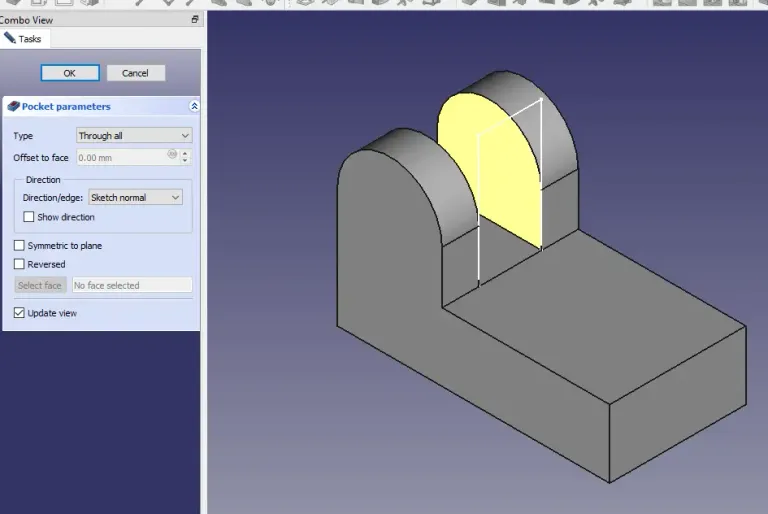Tick the Symmetric to plane checkbox

click(x=19, y=246)
